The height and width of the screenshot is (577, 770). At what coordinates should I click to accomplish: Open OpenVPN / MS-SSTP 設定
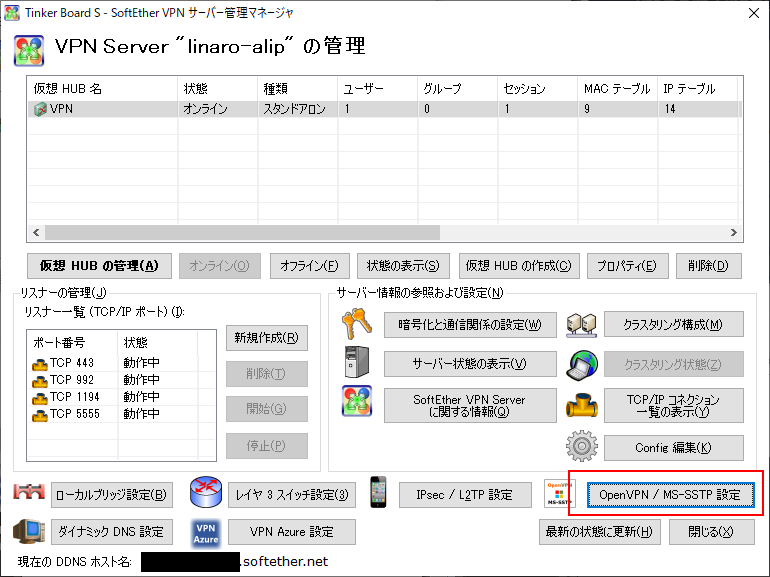[670, 495]
